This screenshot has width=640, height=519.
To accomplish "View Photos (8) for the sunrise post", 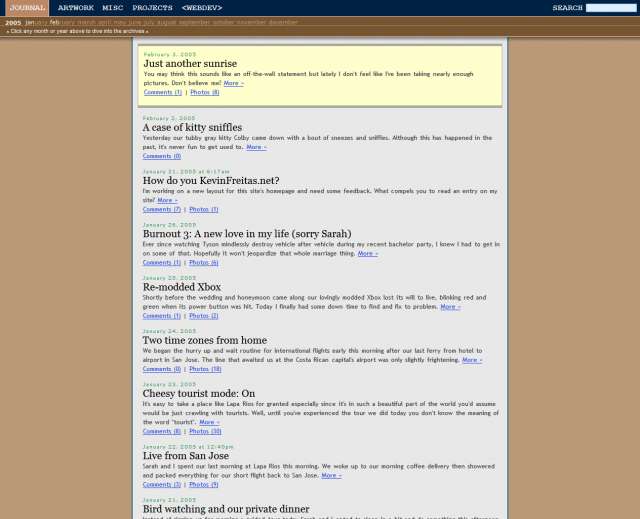I will tap(205, 93).
